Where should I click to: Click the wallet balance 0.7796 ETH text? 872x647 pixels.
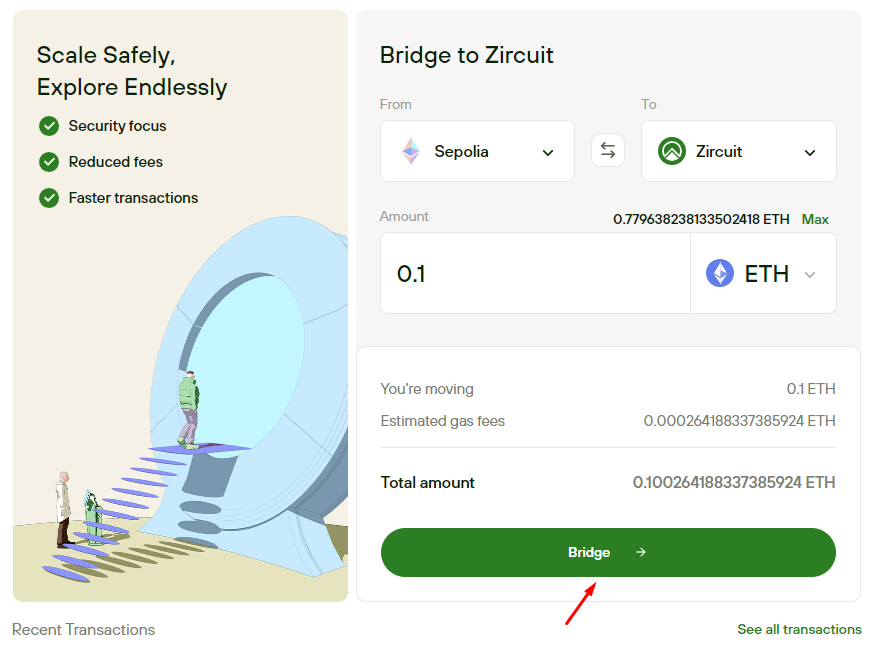[701, 219]
